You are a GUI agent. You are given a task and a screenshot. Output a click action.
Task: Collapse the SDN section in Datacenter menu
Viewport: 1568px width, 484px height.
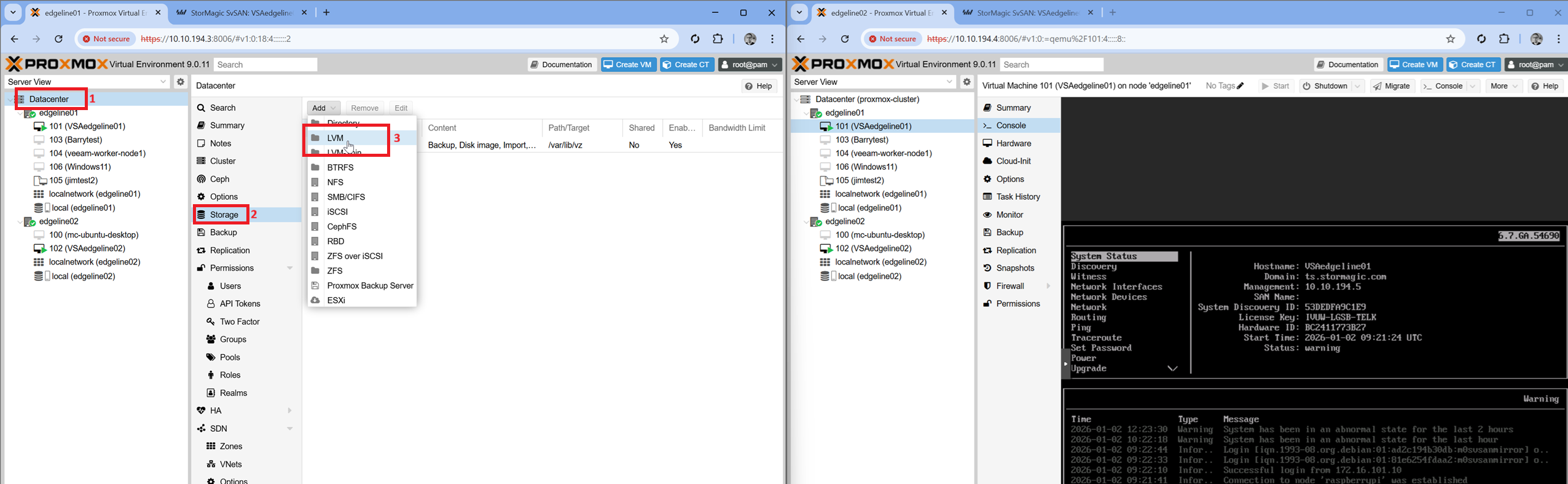pyautogui.click(x=290, y=429)
